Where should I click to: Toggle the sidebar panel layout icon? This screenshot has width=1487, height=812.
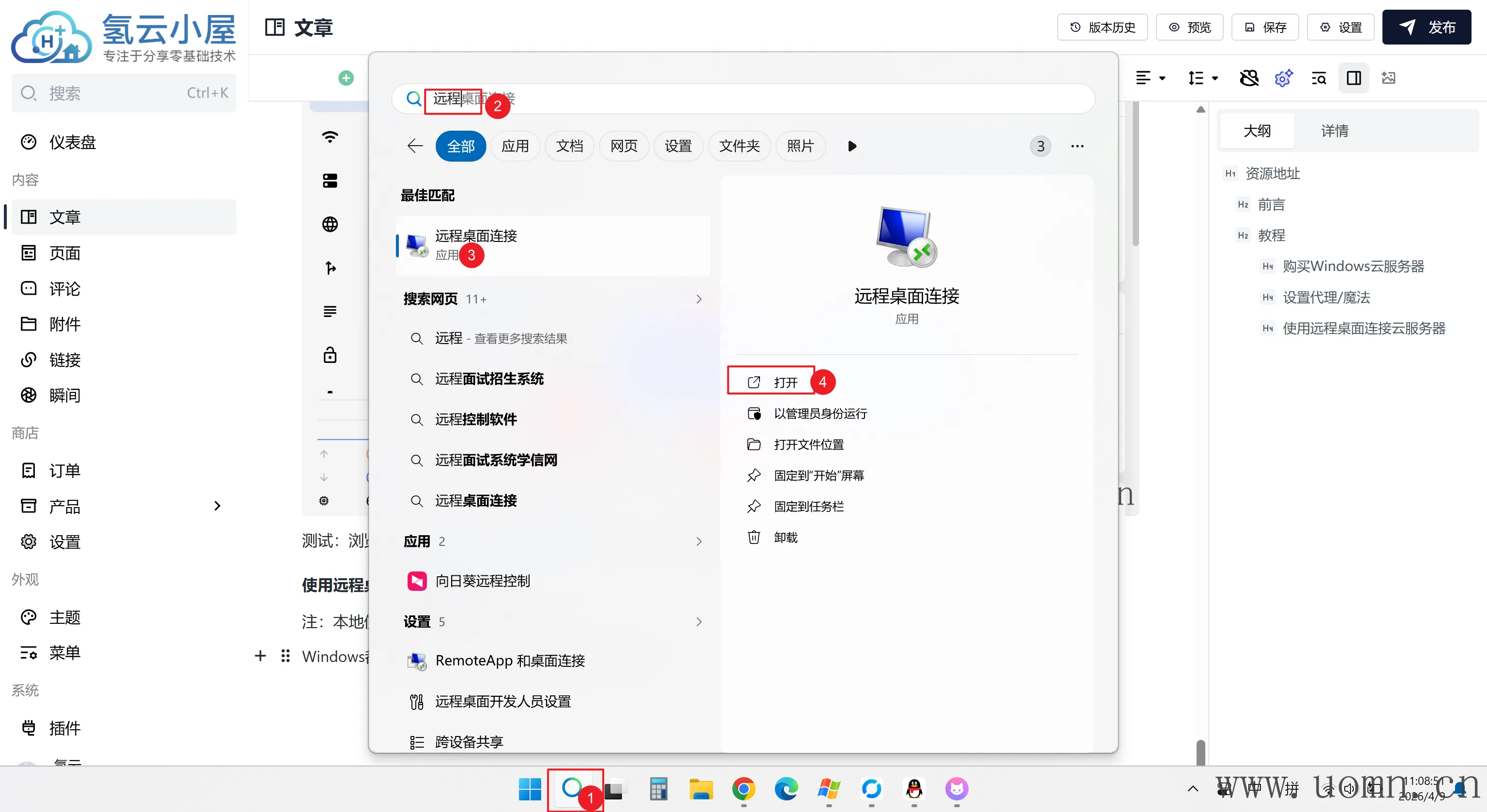pos(1354,78)
